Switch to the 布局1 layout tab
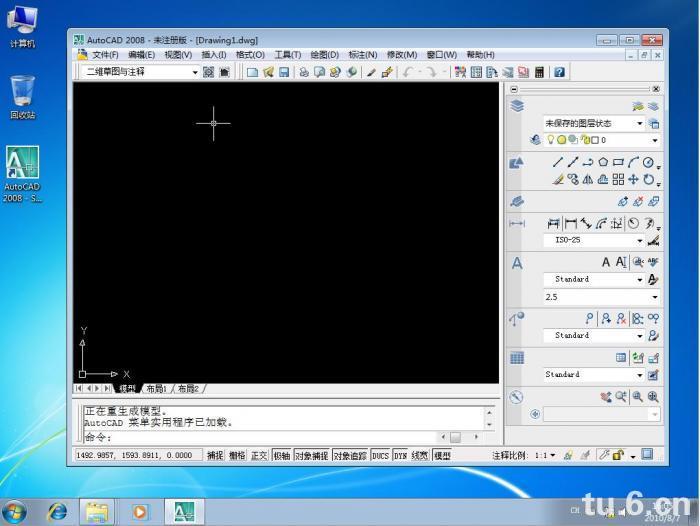The image size is (700, 526). coord(156,389)
